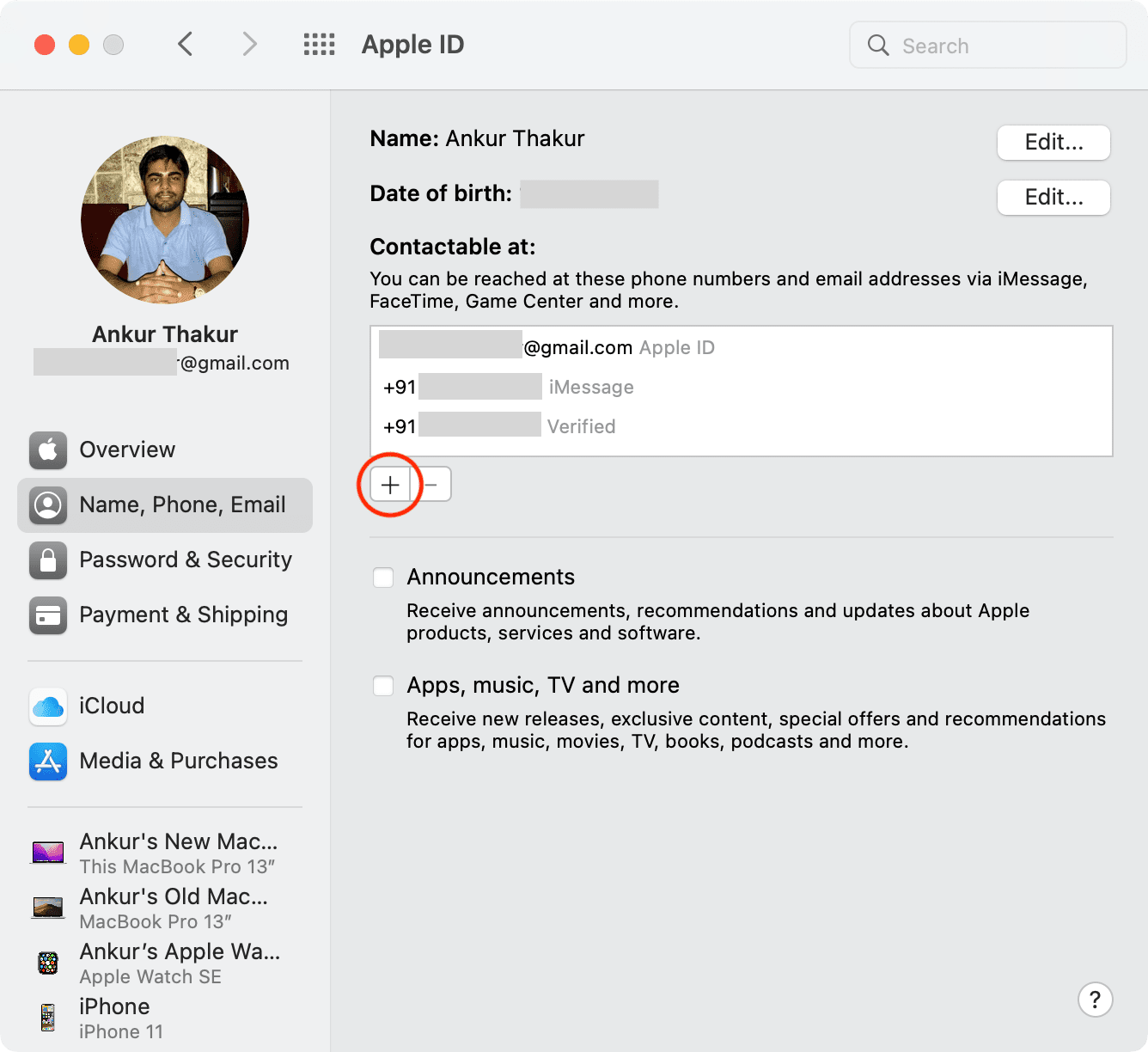The height and width of the screenshot is (1052, 1148).
Task: Select Ankur's Old Mac device
Action: [165, 908]
